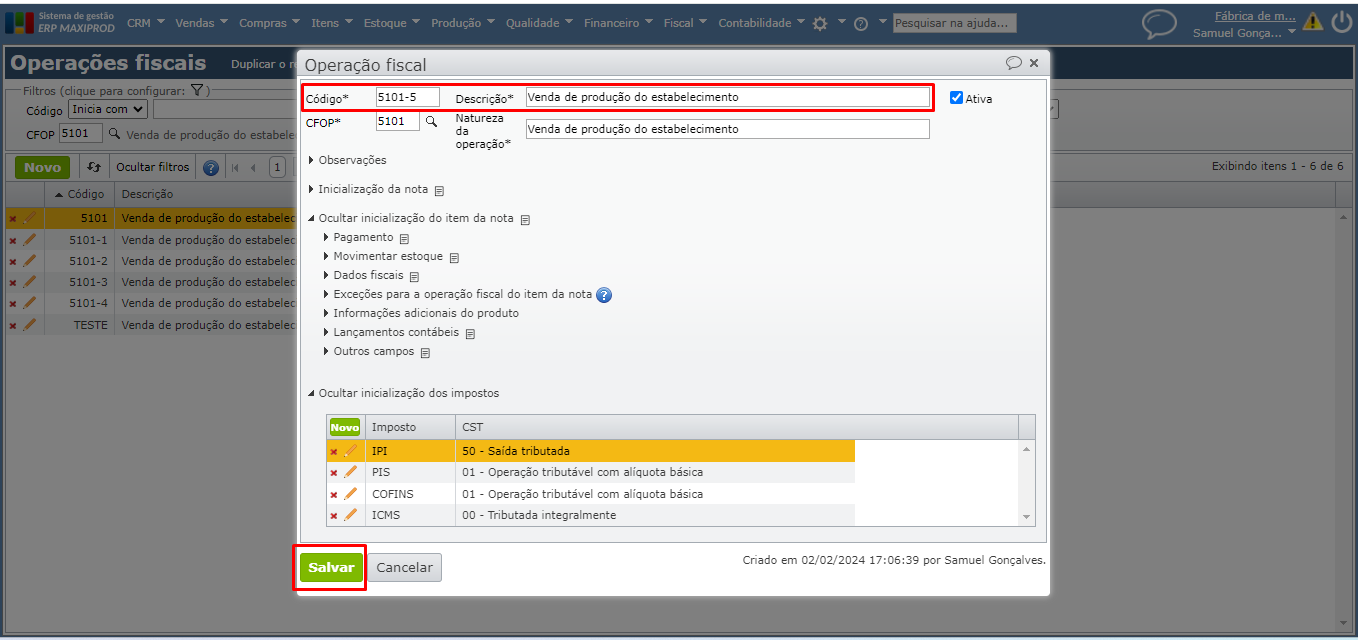Image resolution: width=1358 pixels, height=640 pixels.
Task: Click notes icon beside Movimentar estoque
Action: point(453,258)
